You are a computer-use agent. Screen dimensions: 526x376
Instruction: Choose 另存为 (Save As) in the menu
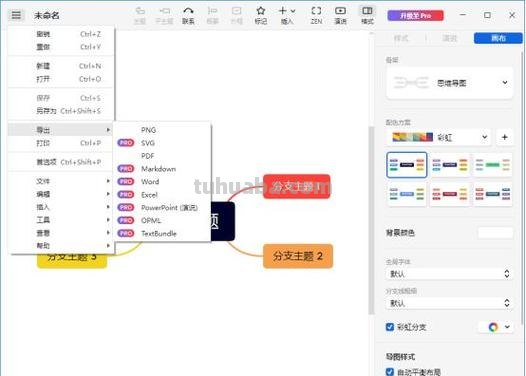(61, 111)
